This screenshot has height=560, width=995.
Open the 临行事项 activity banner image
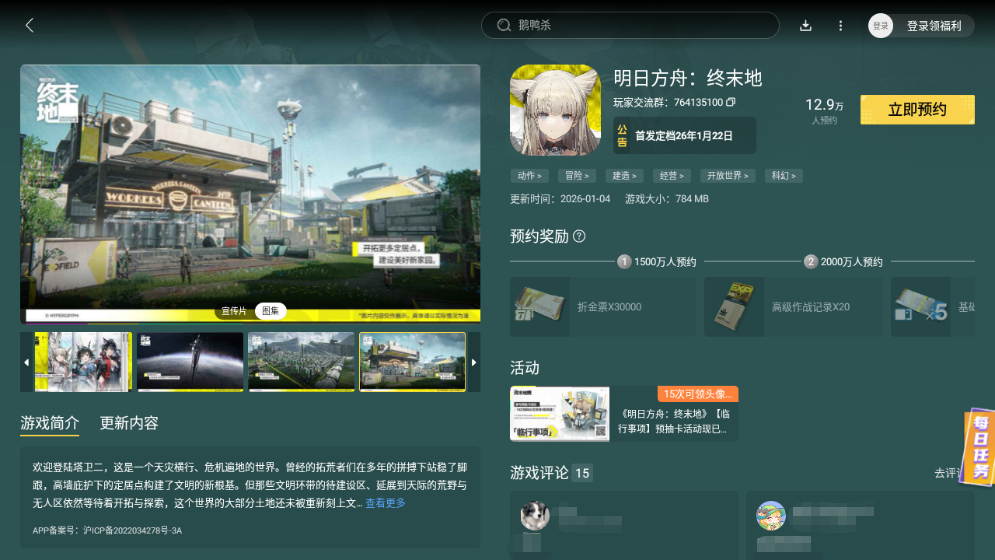560,413
